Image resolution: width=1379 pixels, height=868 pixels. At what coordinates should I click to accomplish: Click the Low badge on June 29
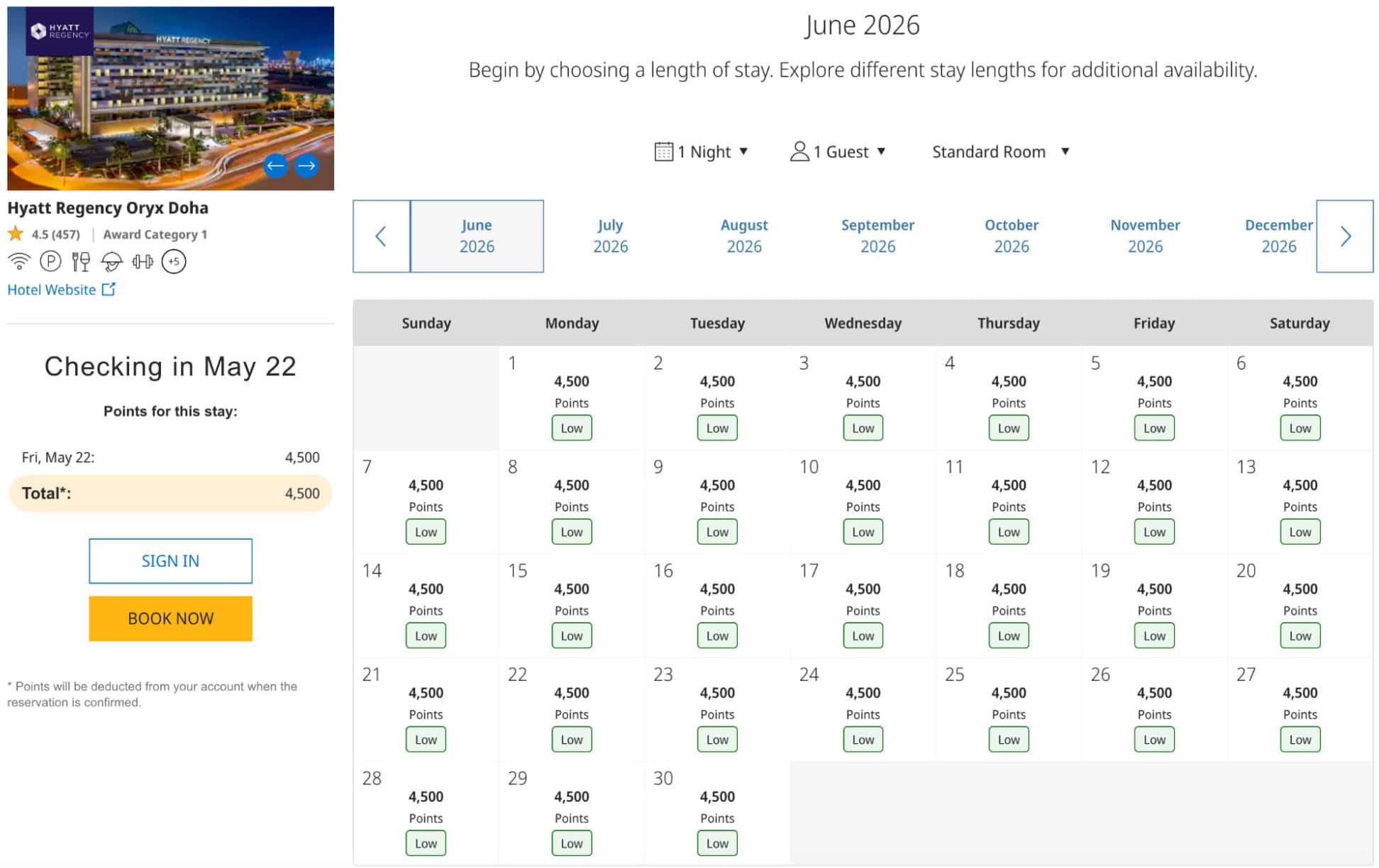tap(572, 843)
